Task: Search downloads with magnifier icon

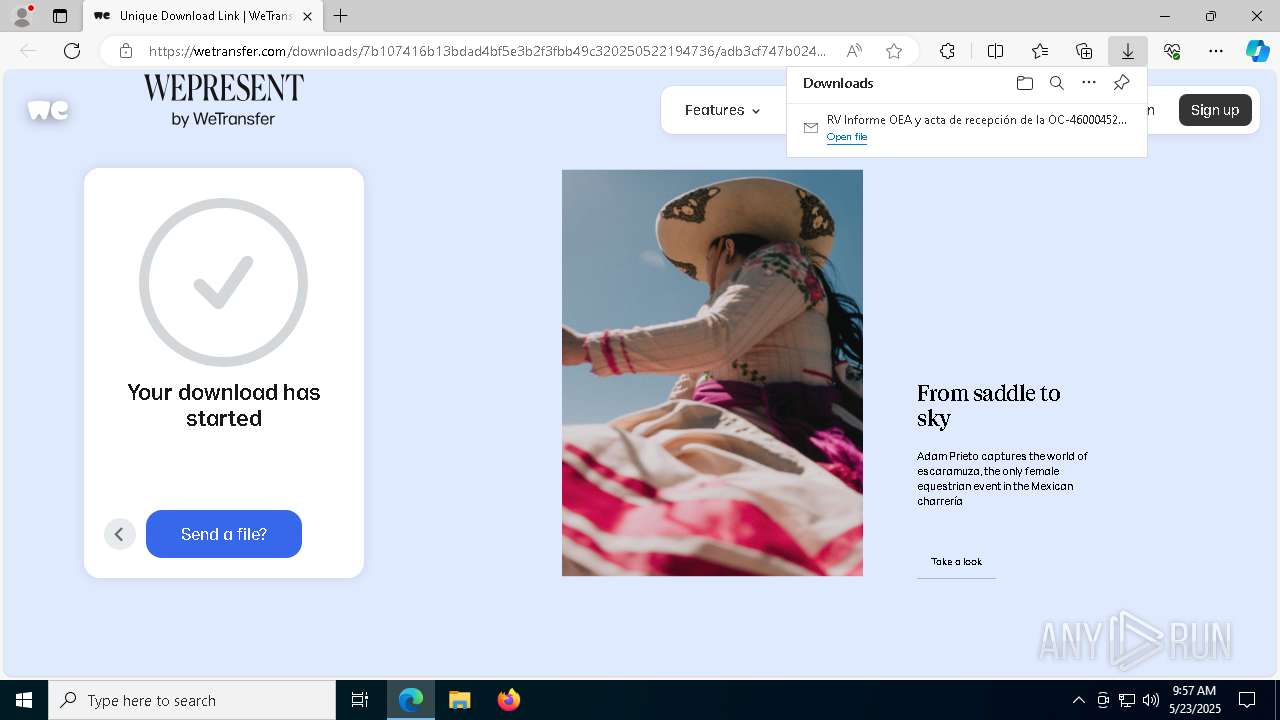Action: [1057, 83]
